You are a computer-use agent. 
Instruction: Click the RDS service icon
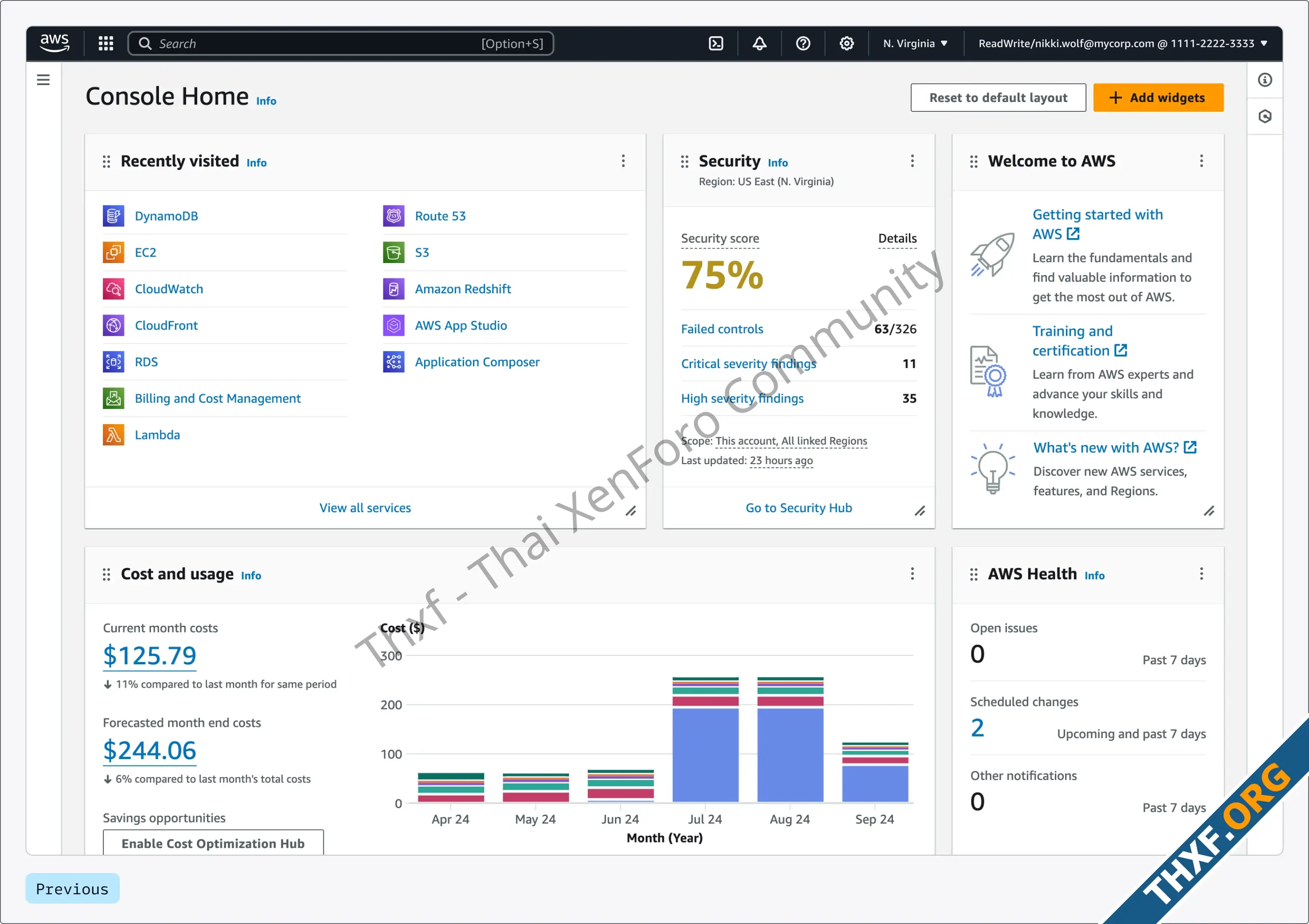pyautogui.click(x=113, y=362)
